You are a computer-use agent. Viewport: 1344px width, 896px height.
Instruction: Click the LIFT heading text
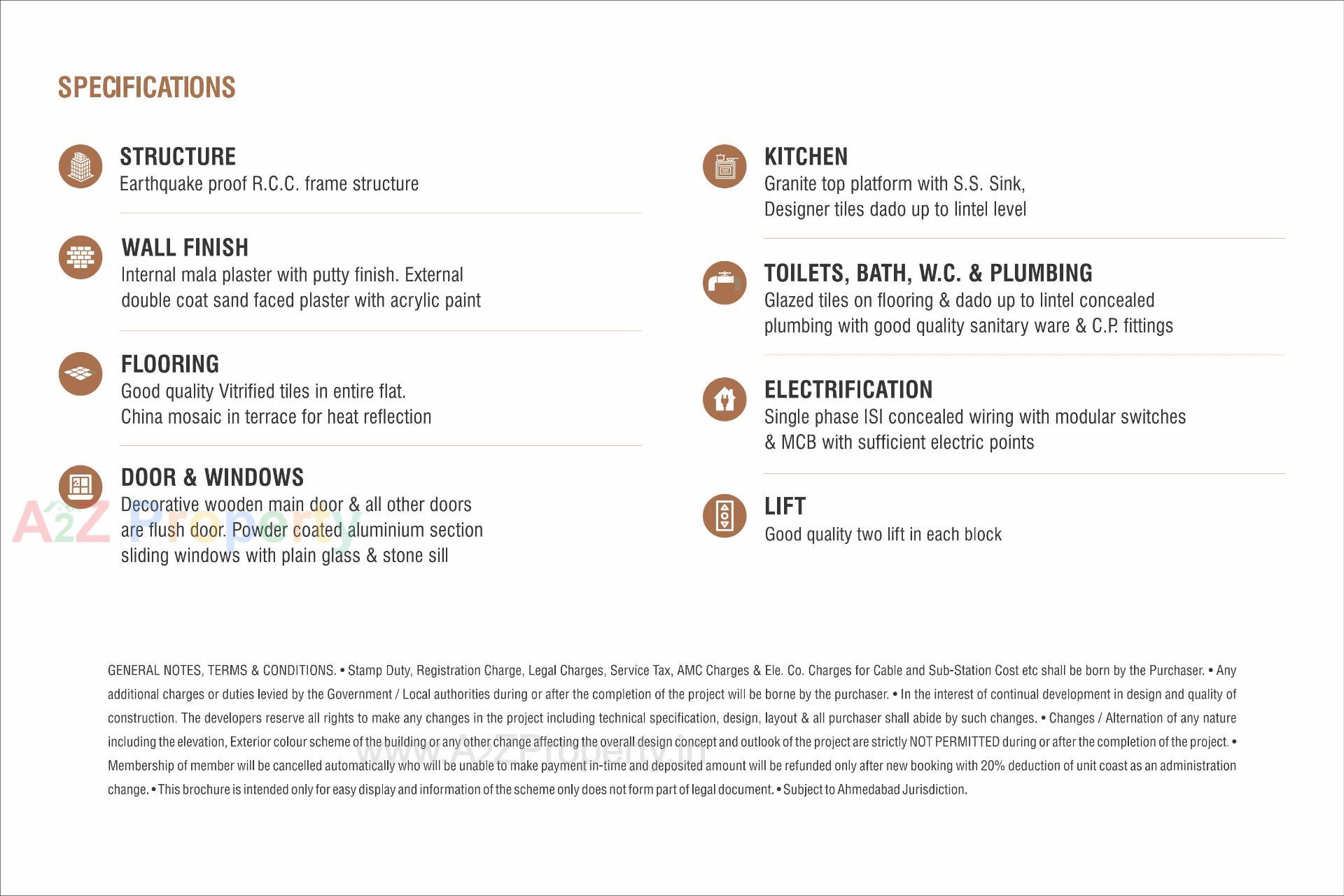pos(785,506)
